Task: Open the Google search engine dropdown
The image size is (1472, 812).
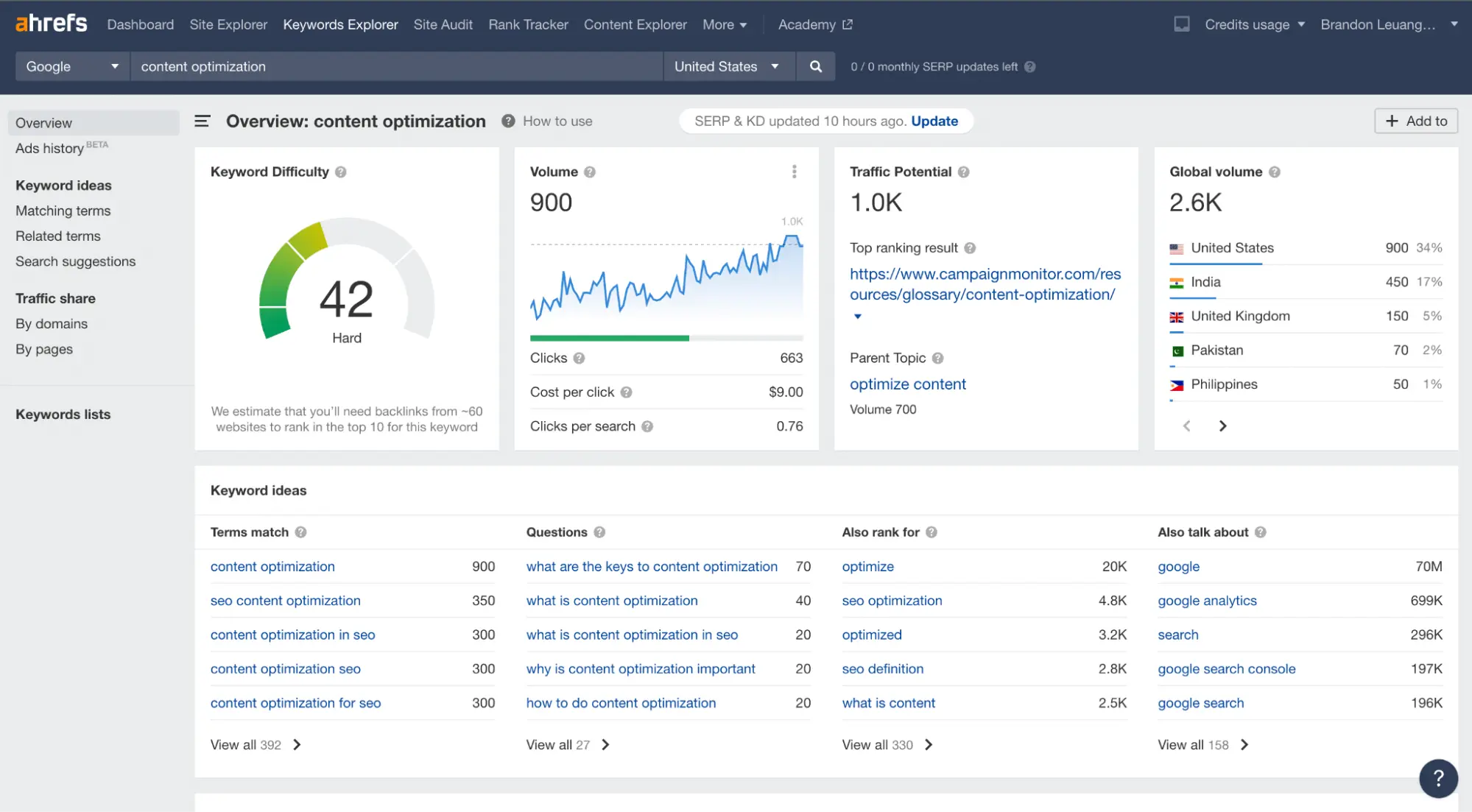Action: [x=71, y=66]
